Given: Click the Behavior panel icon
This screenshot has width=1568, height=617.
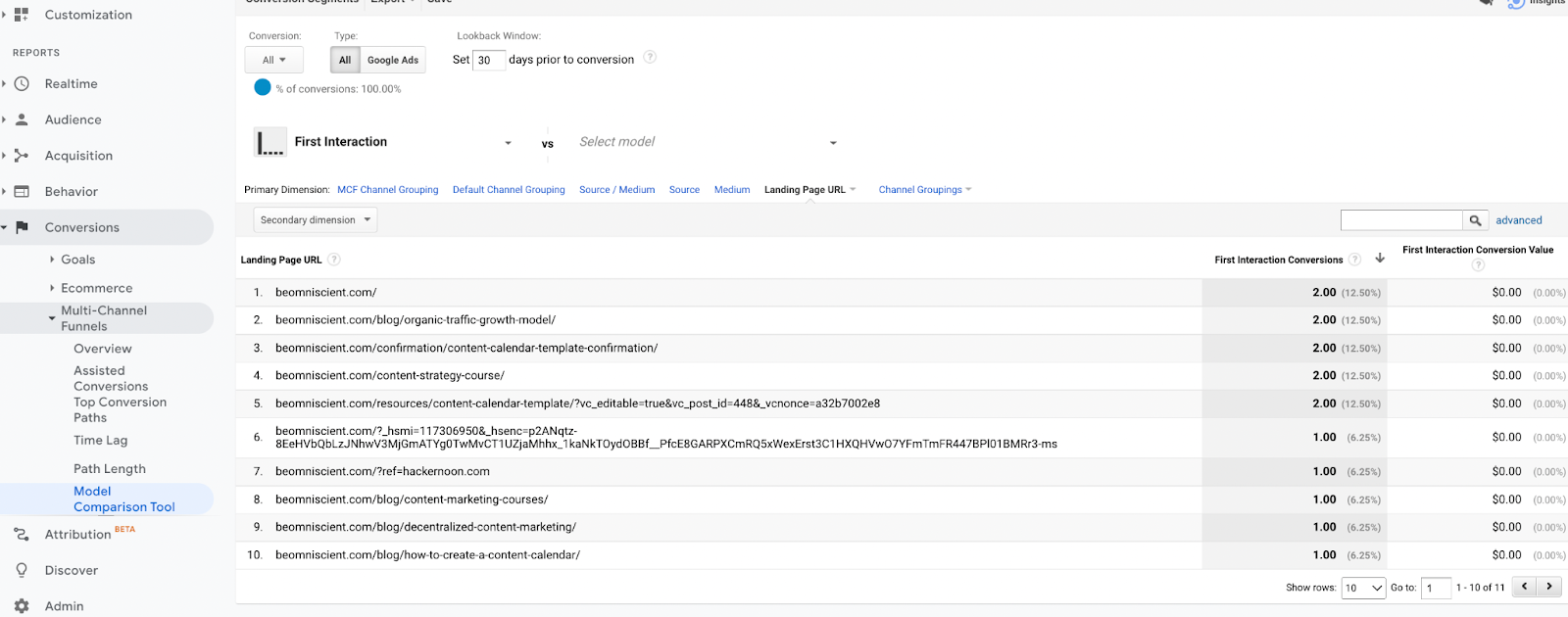Looking at the screenshot, I should coord(22,192).
